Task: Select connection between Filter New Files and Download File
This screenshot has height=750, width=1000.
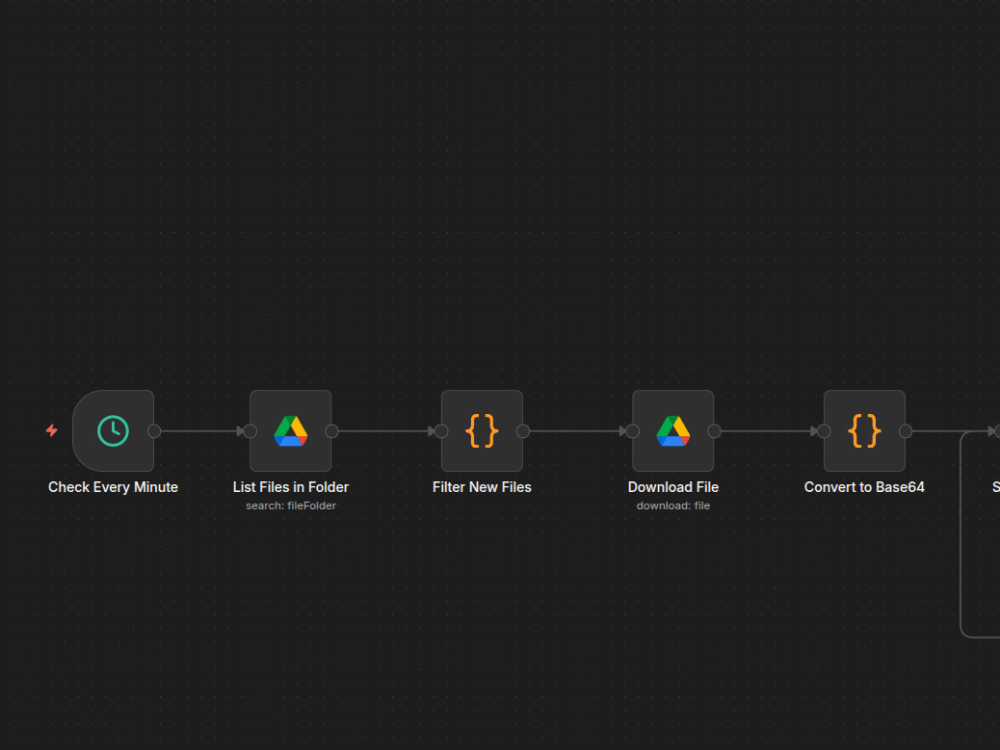Action: pos(574,431)
